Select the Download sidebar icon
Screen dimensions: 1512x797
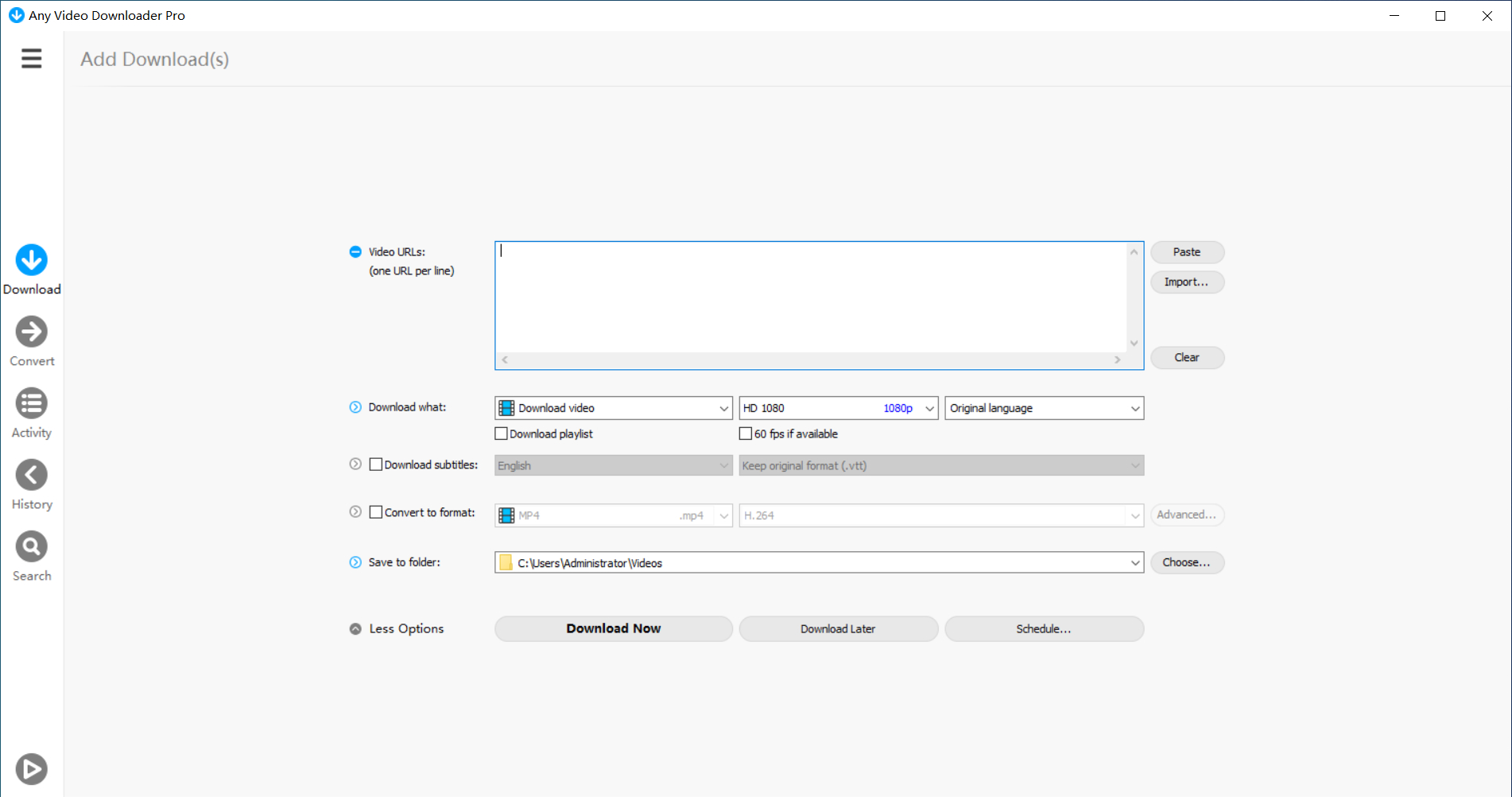pyautogui.click(x=32, y=261)
